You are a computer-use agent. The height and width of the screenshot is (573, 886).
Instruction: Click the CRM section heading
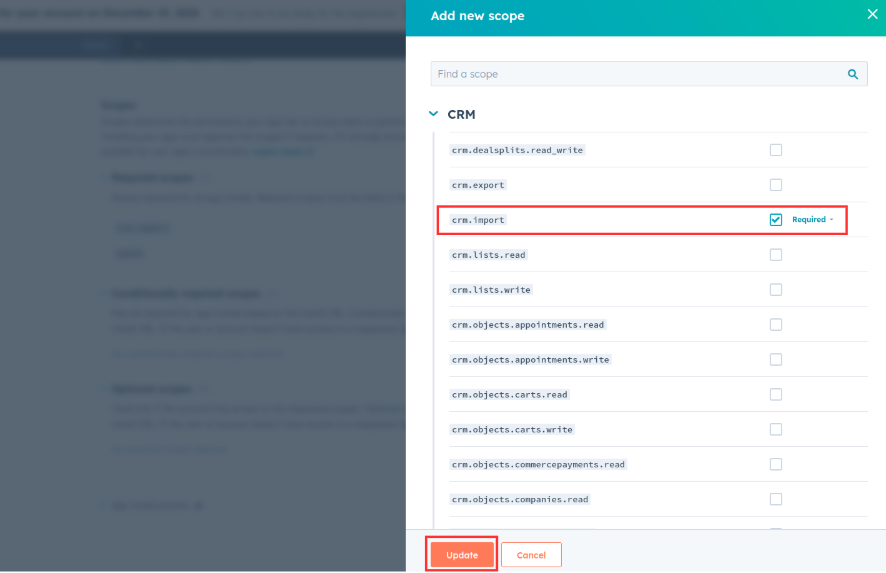pos(461,114)
